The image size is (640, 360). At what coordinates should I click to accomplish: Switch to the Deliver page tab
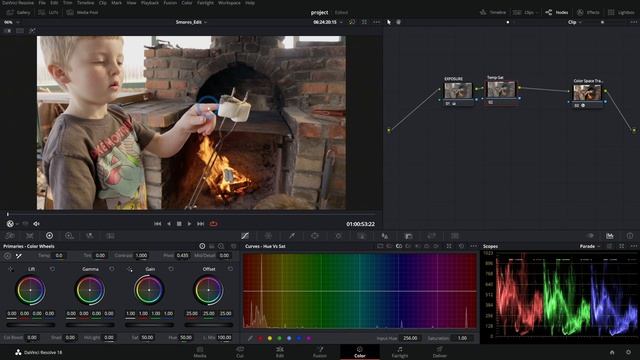click(440, 352)
